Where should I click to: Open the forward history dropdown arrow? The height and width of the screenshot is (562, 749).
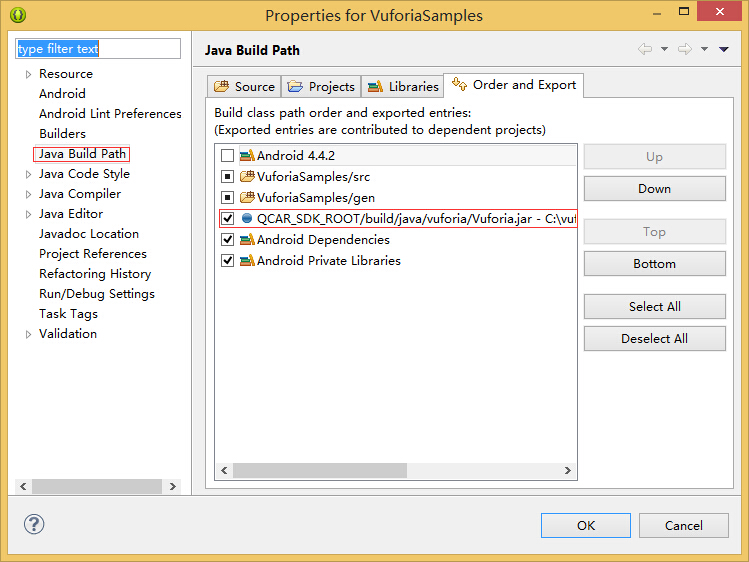[x=705, y=49]
